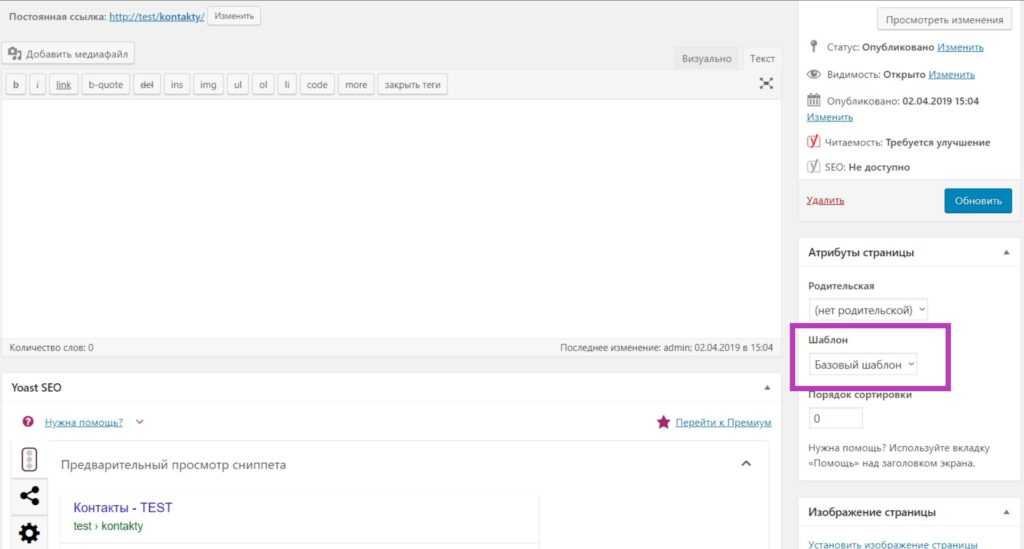Viewport: 1024px width, 549px height.
Task: Switch to the Текст editor tab
Action: click(762, 59)
